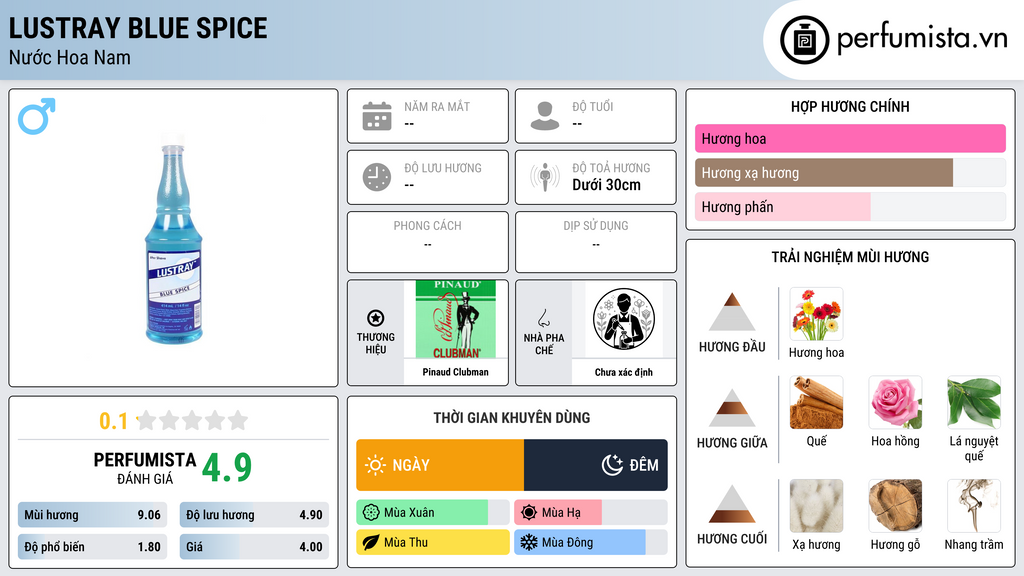Click the perfumista.vn site name text
1024x576 pixels.
pyautogui.click(x=923, y=37)
